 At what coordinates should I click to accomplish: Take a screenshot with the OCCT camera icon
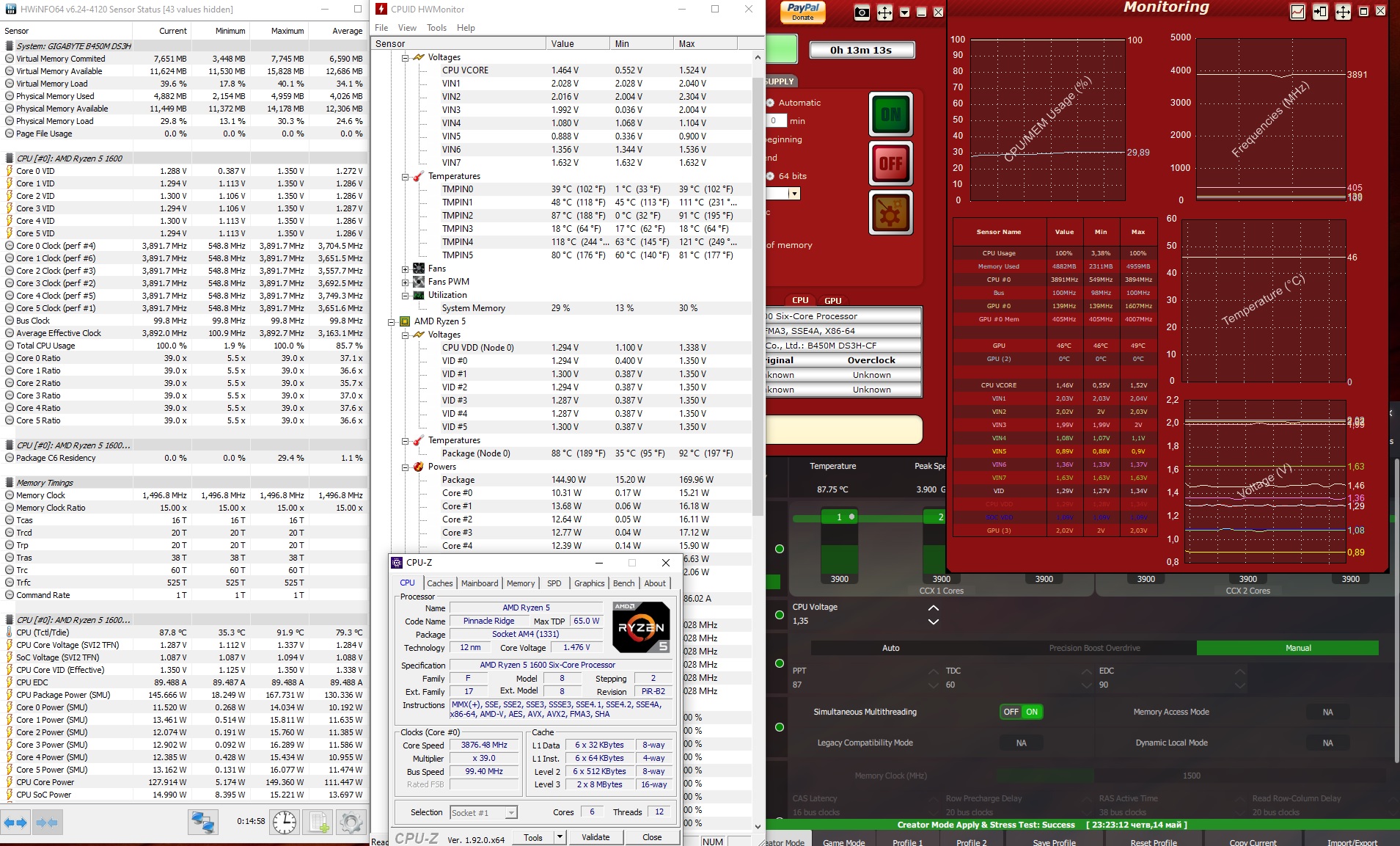click(x=862, y=12)
